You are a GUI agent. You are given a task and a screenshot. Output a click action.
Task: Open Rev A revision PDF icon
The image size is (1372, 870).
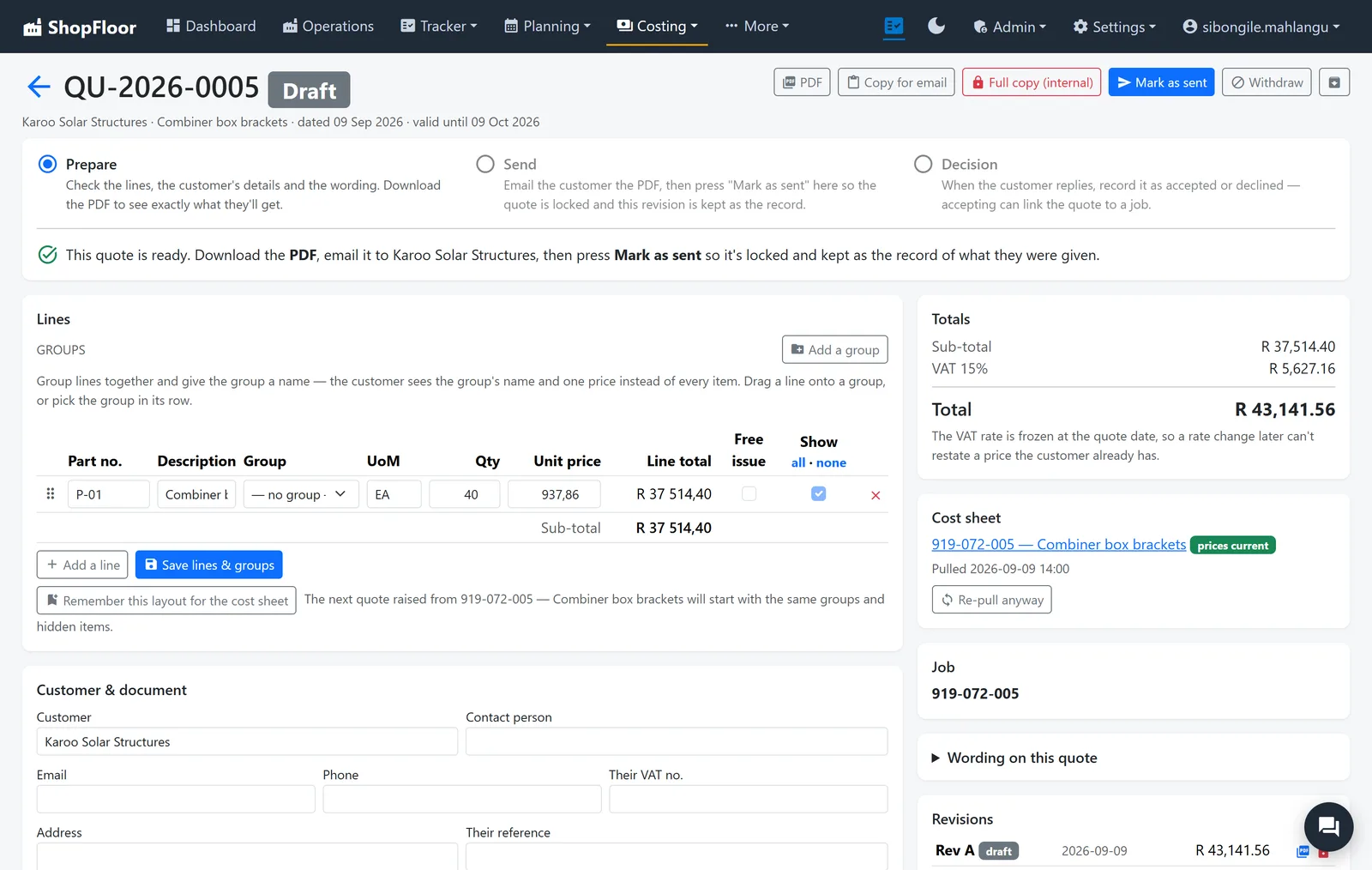point(1303,851)
